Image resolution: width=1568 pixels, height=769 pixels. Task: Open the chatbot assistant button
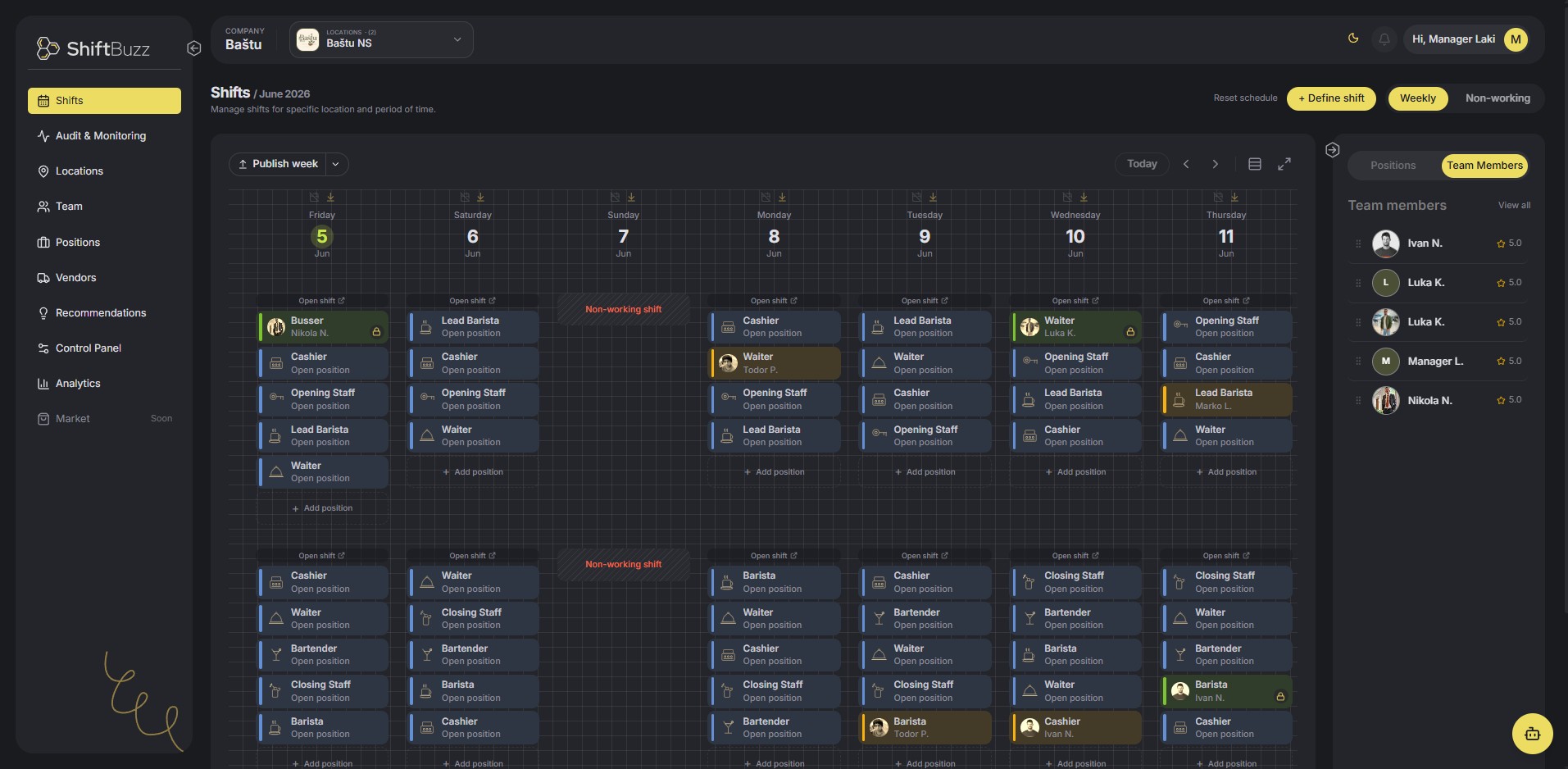(1532, 734)
